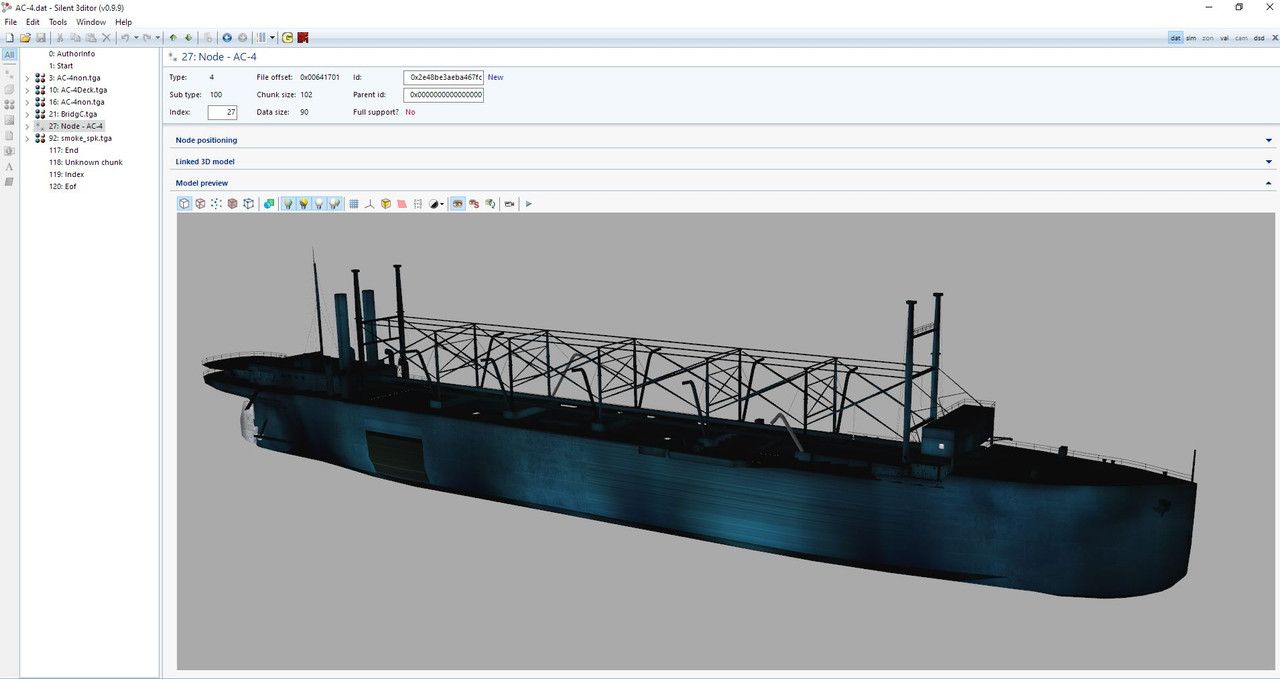
Task: Filter tree by letter A sidebar icon
Action: click(x=9, y=167)
